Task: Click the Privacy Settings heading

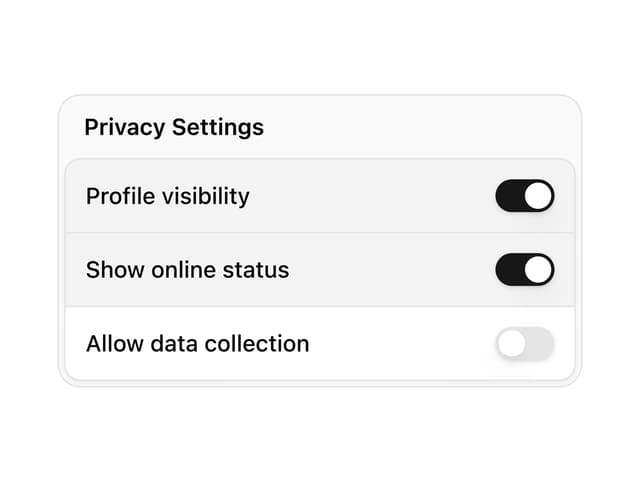Action: 174,128
